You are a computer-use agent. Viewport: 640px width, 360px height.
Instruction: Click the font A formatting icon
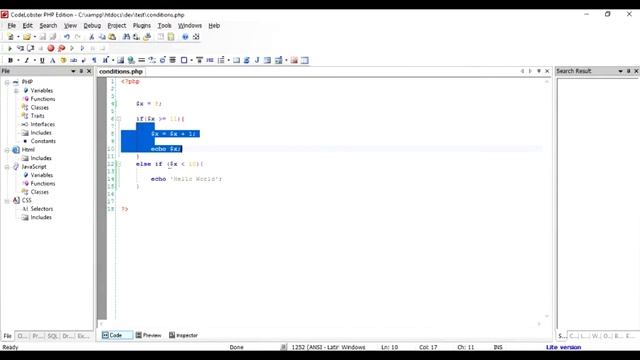pos(52,60)
